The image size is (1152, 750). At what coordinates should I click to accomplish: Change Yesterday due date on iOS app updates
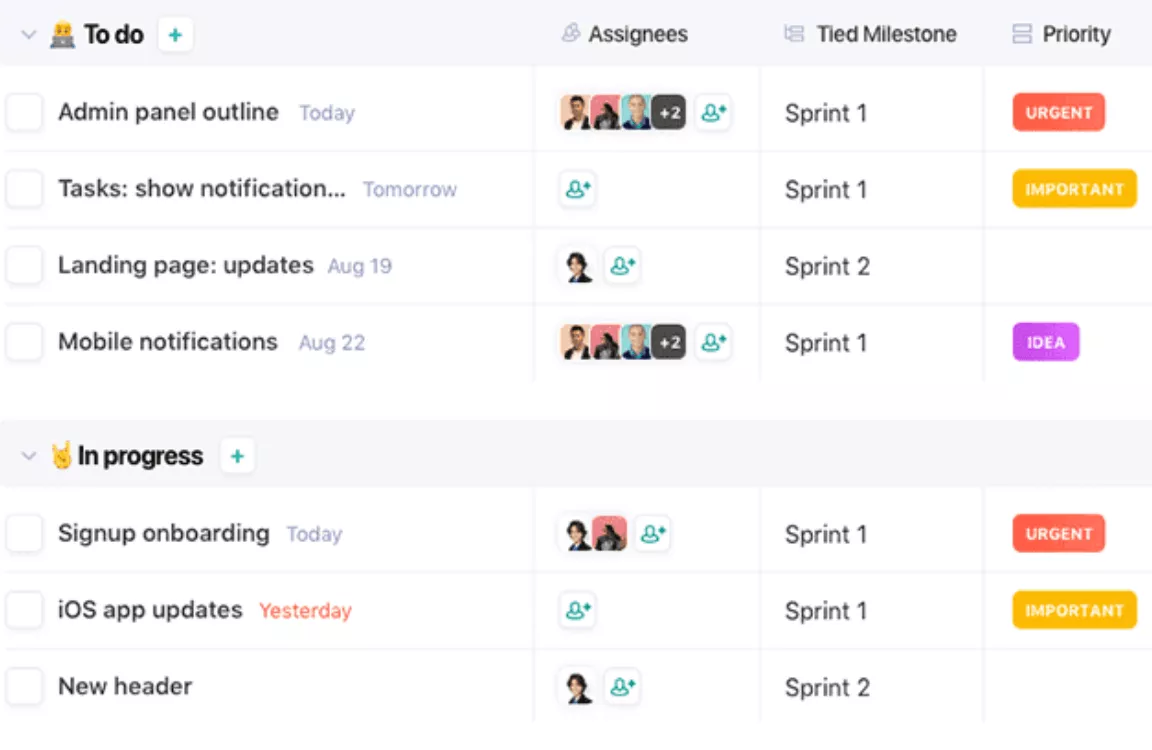point(306,610)
